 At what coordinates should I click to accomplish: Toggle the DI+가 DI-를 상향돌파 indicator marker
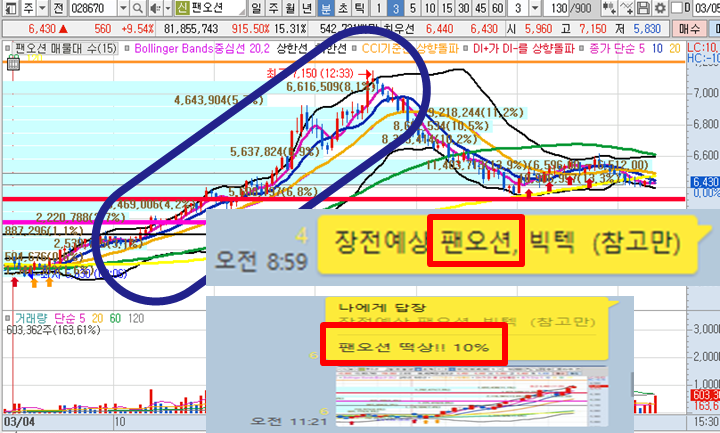coord(465,48)
